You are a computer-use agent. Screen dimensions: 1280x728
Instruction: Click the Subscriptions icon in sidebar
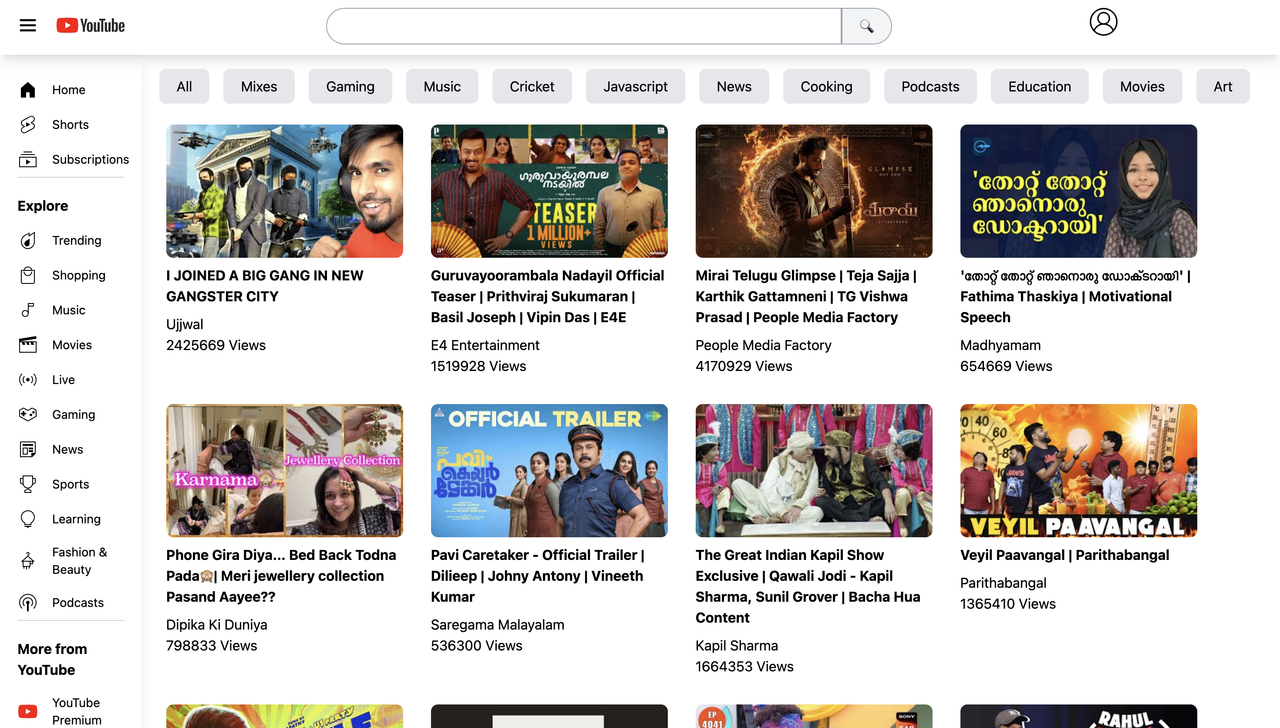tap(28, 160)
